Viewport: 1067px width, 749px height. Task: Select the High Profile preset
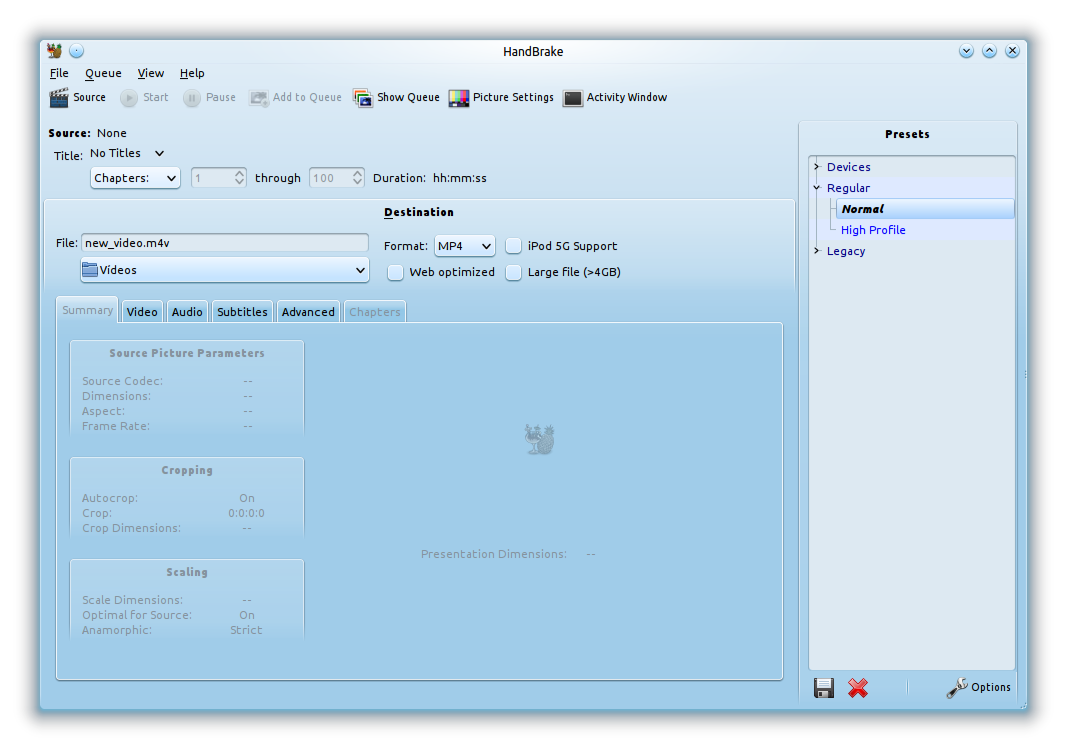pos(873,230)
